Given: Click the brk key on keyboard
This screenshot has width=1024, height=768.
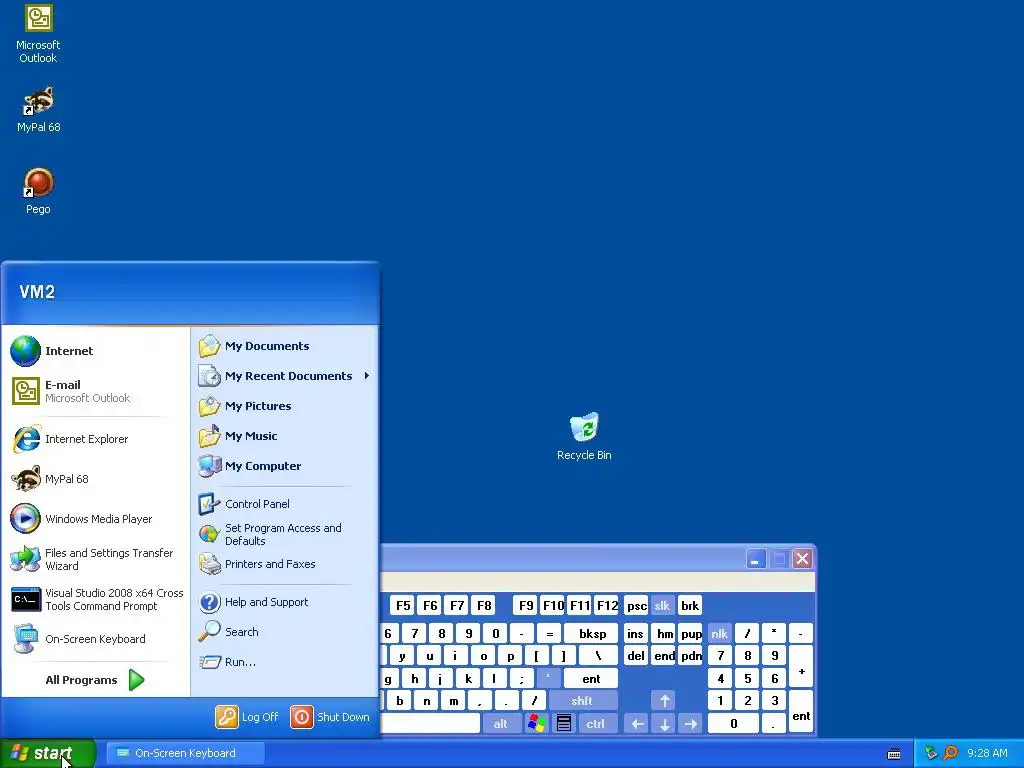Looking at the screenshot, I should coord(690,606).
